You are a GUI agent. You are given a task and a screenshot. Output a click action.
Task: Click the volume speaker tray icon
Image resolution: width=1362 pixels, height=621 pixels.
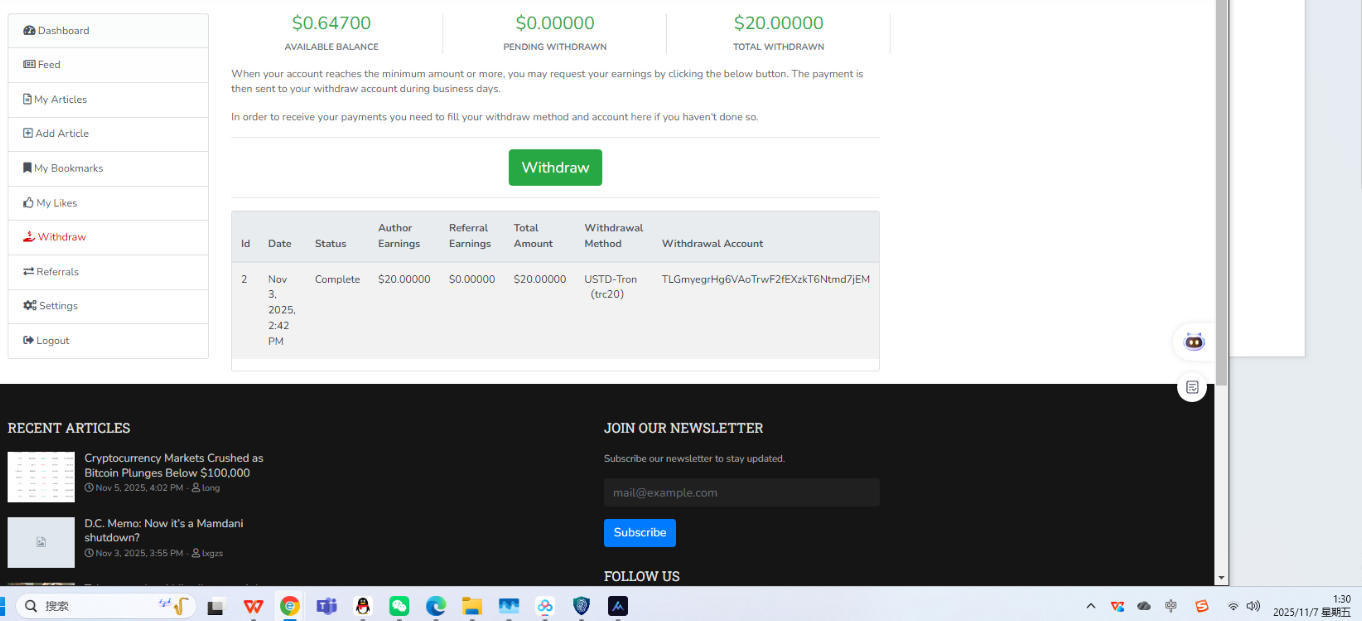pyautogui.click(x=1253, y=606)
